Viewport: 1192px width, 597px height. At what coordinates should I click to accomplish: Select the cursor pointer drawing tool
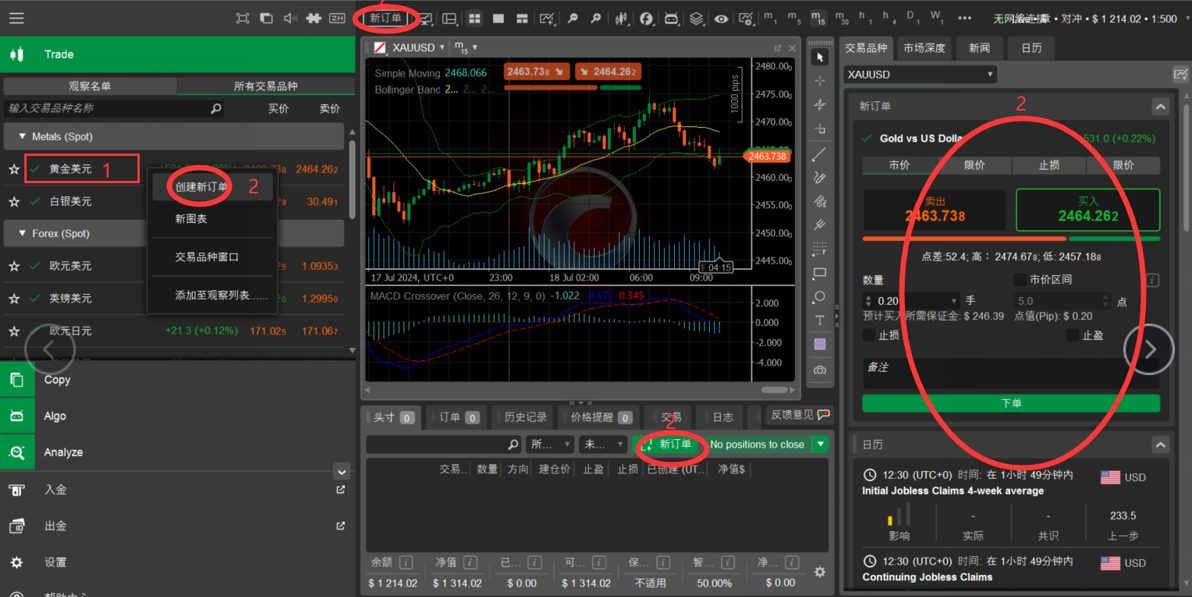click(820, 57)
